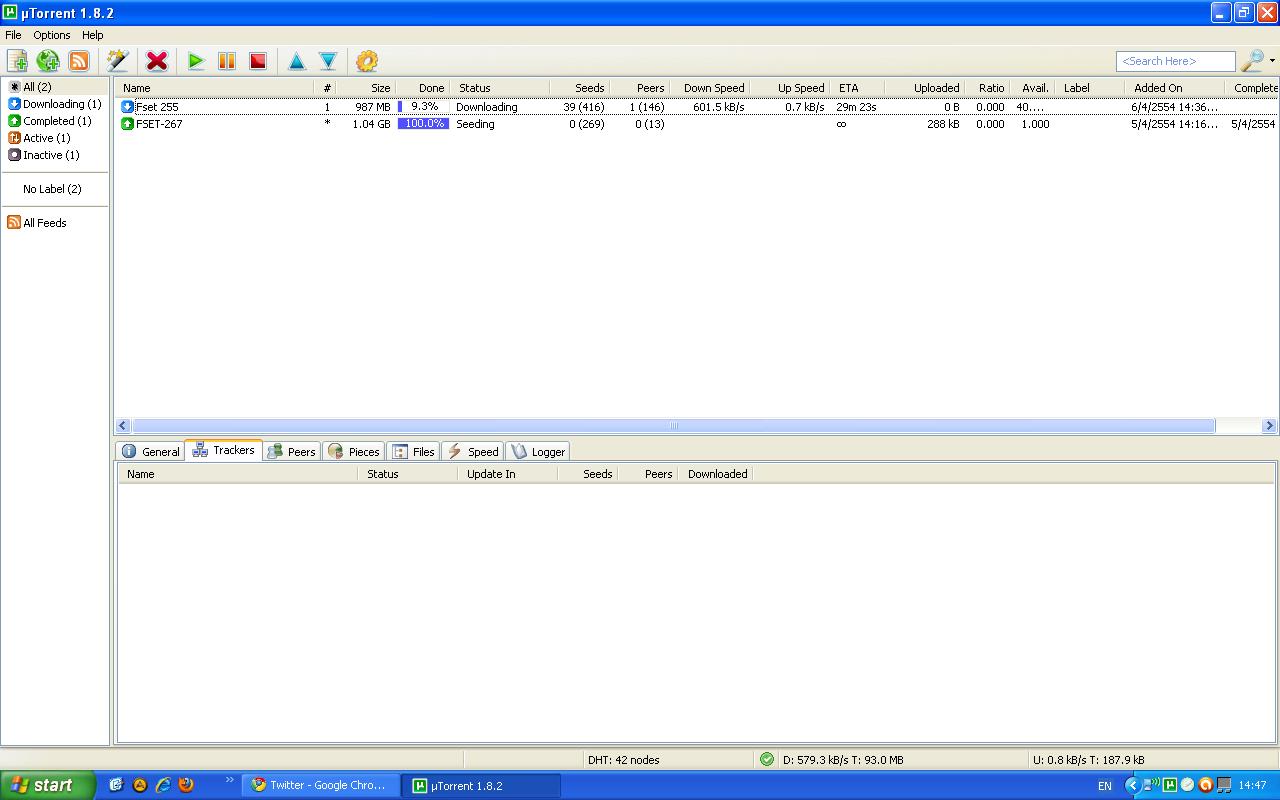1280x800 pixels.
Task: Switch to the Peers tab
Action: point(292,452)
